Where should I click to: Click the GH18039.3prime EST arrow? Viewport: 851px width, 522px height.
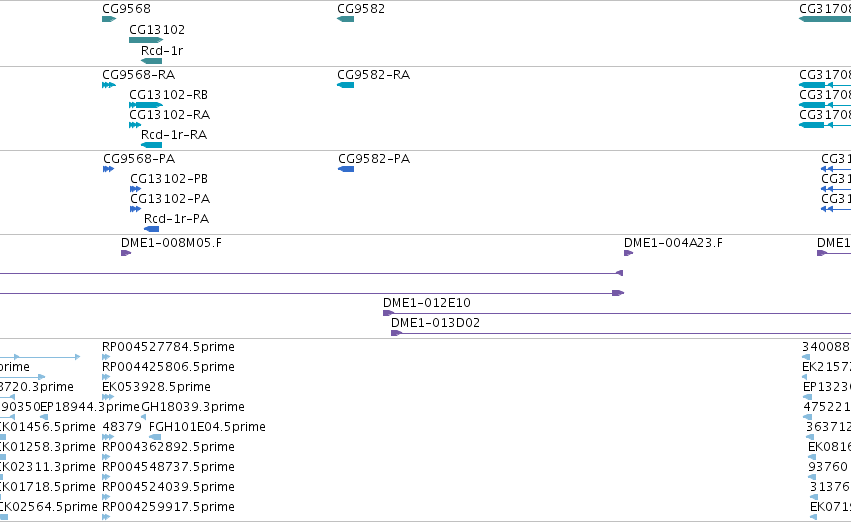tap(143, 417)
